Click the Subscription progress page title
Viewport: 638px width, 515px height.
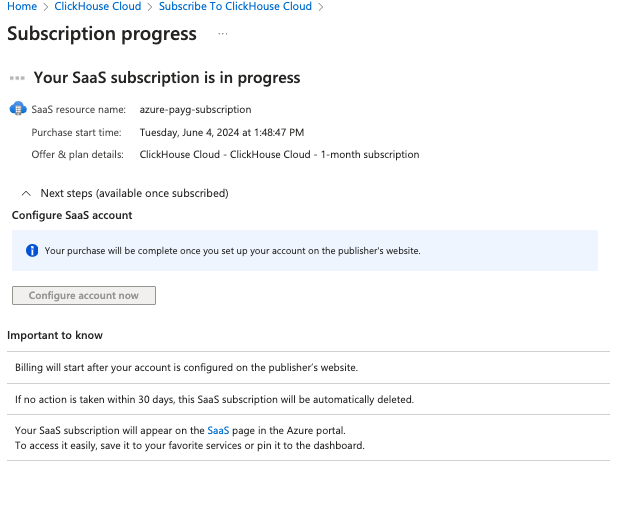tap(102, 34)
